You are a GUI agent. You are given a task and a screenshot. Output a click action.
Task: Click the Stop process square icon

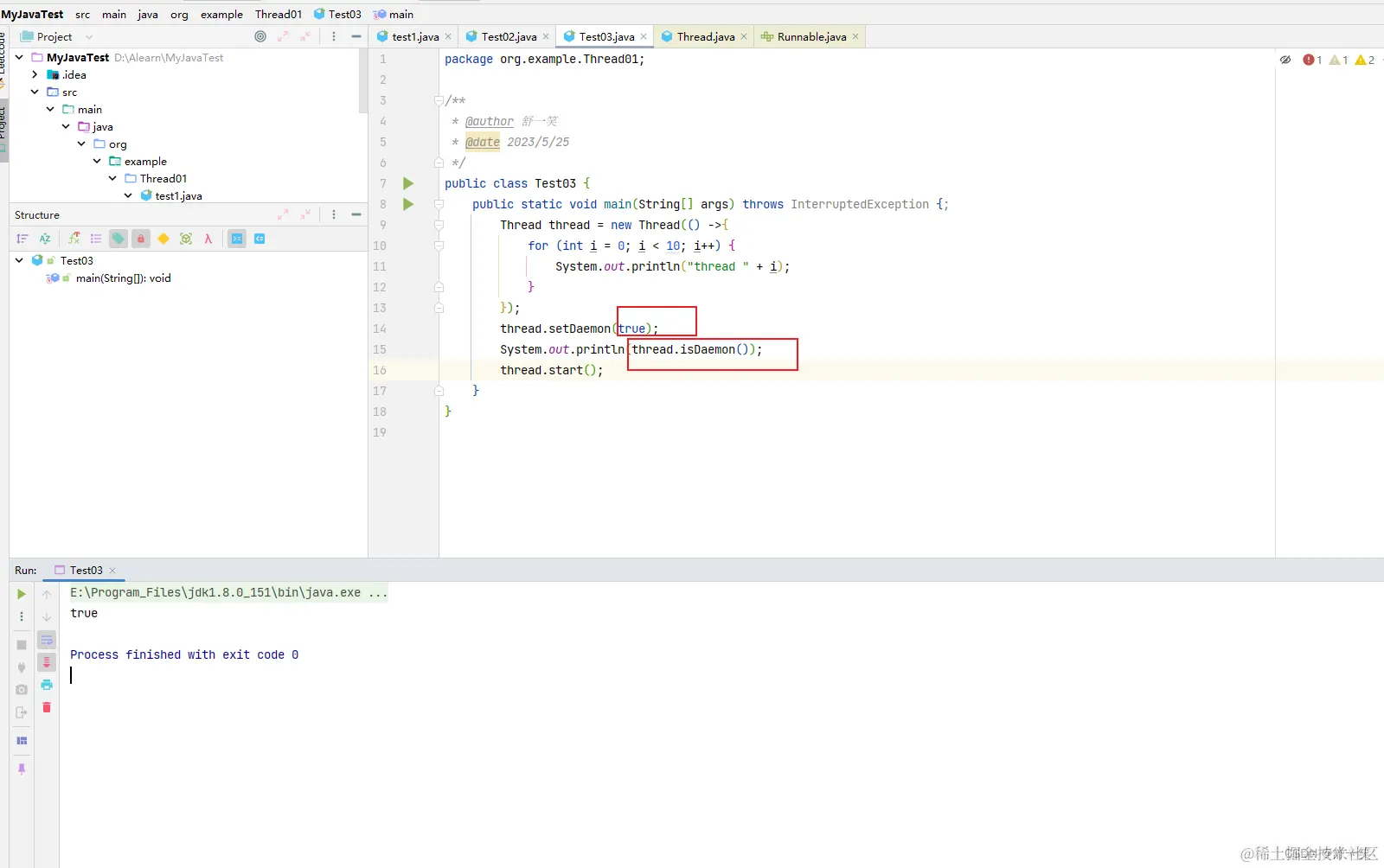click(22, 645)
